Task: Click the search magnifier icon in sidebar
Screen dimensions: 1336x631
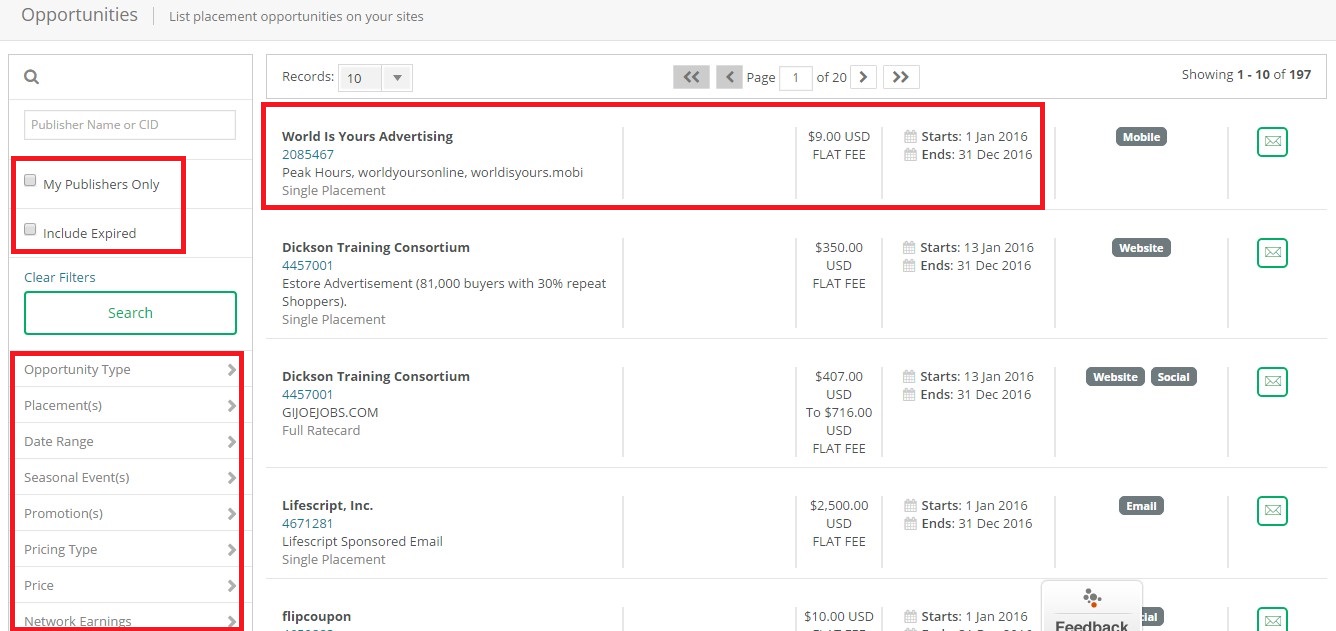Action: [x=31, y=77]
